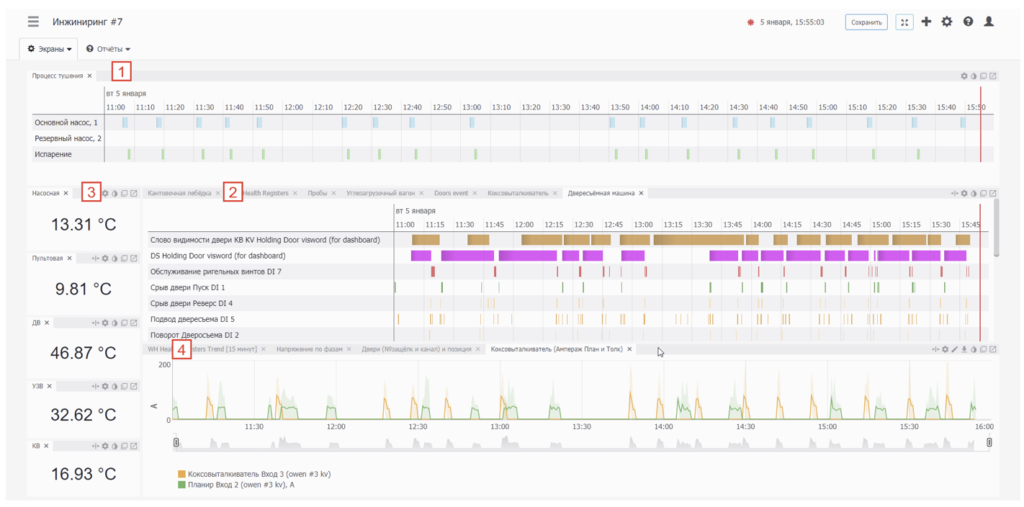The image size is (1024, 507).
Task: Expand the Отчёты dropdown
Action: 108,48
